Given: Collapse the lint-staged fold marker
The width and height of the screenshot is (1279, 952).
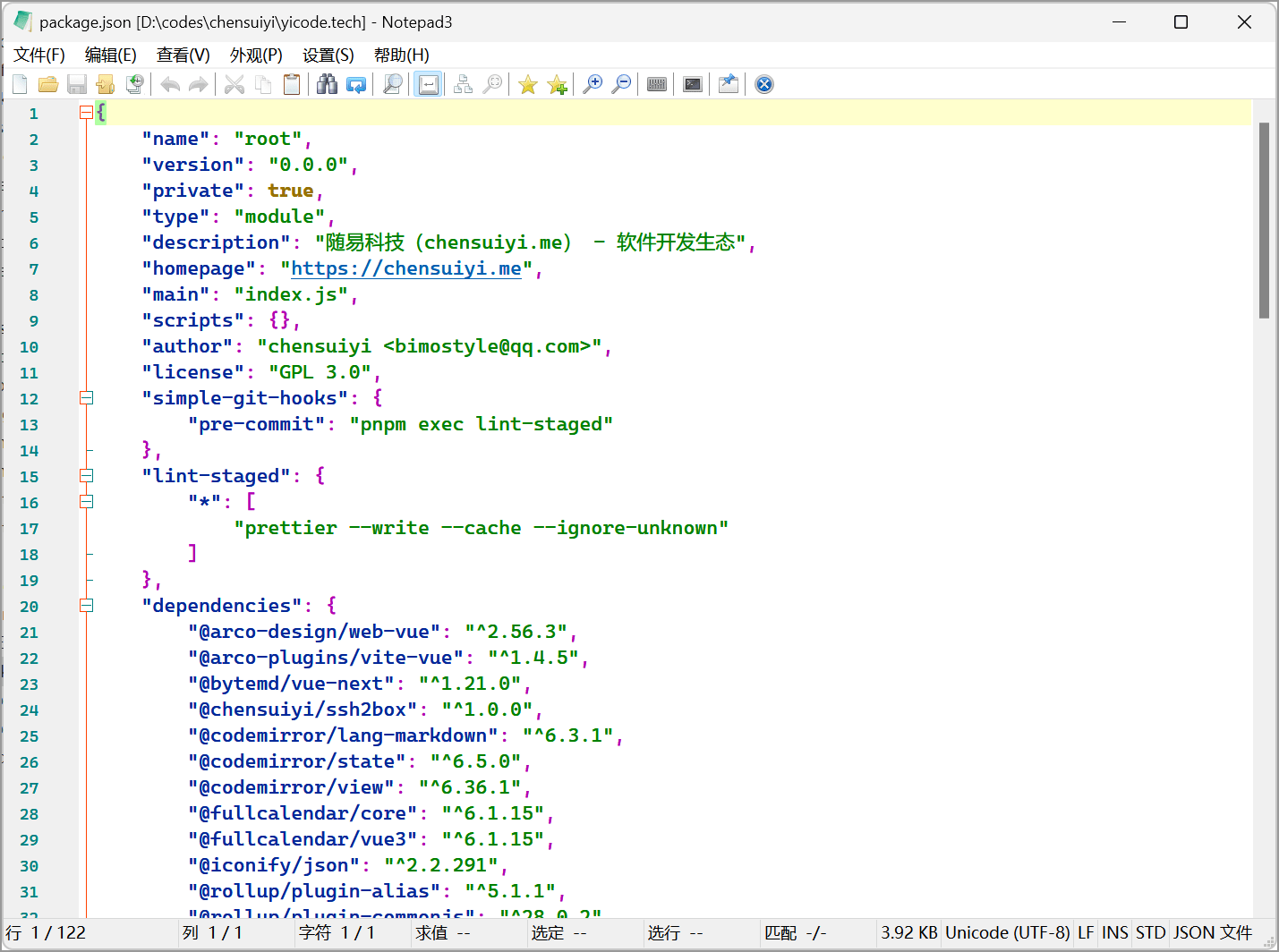Looking at the screenshot, I should tap(86, 476).
